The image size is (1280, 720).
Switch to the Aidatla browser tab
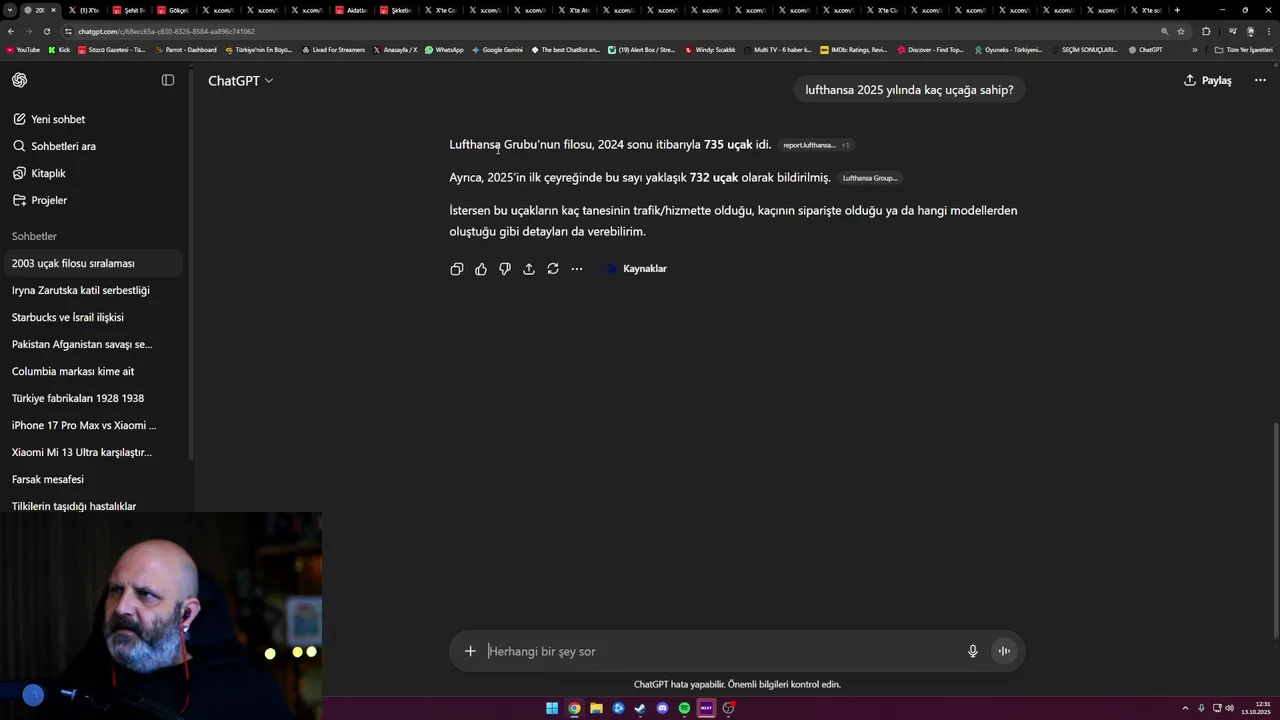tap(351, 10)
